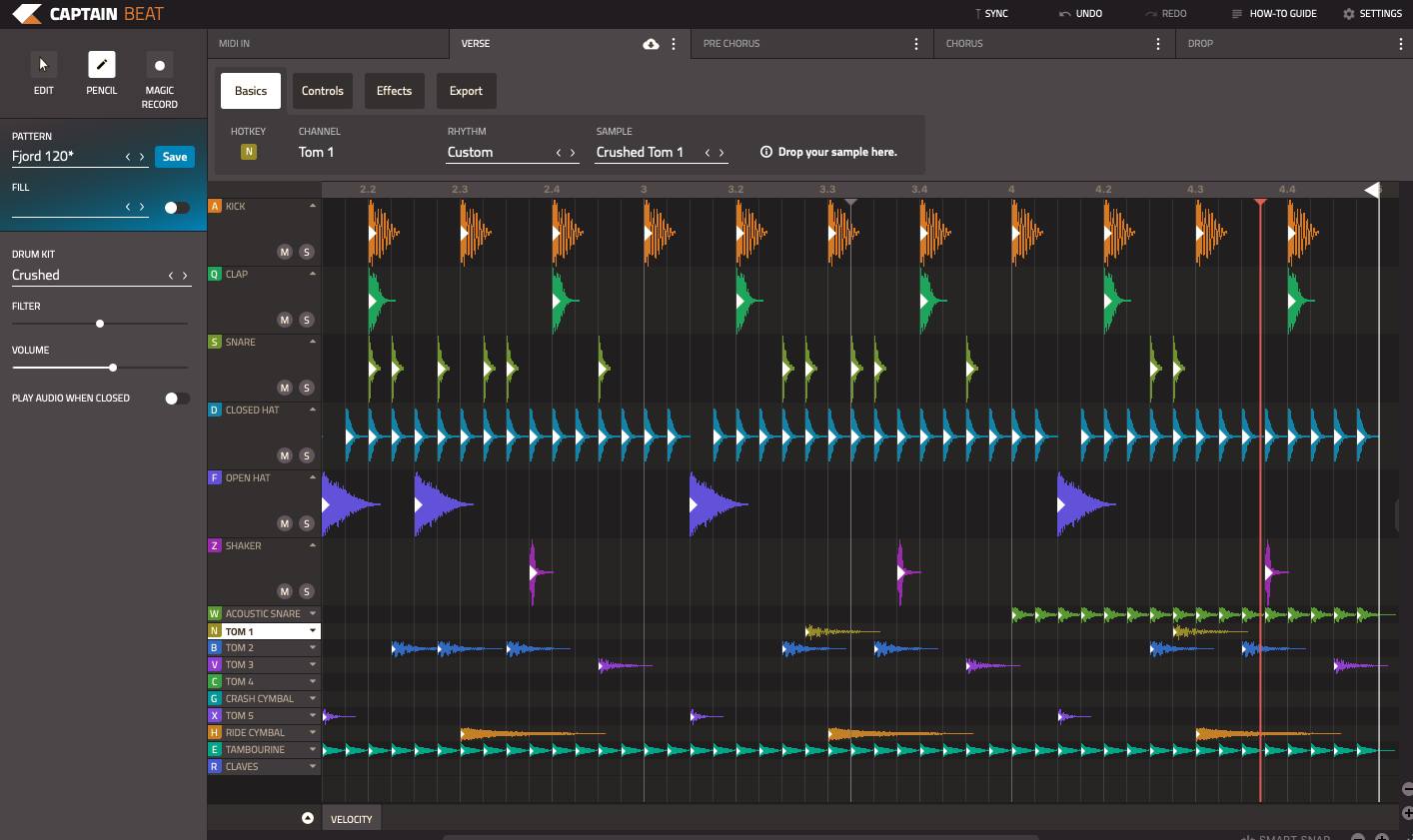The height and width of the screenshot is (840, 1413).
Task: Adjust the Filter slider handle
Action: pos(100,324)
